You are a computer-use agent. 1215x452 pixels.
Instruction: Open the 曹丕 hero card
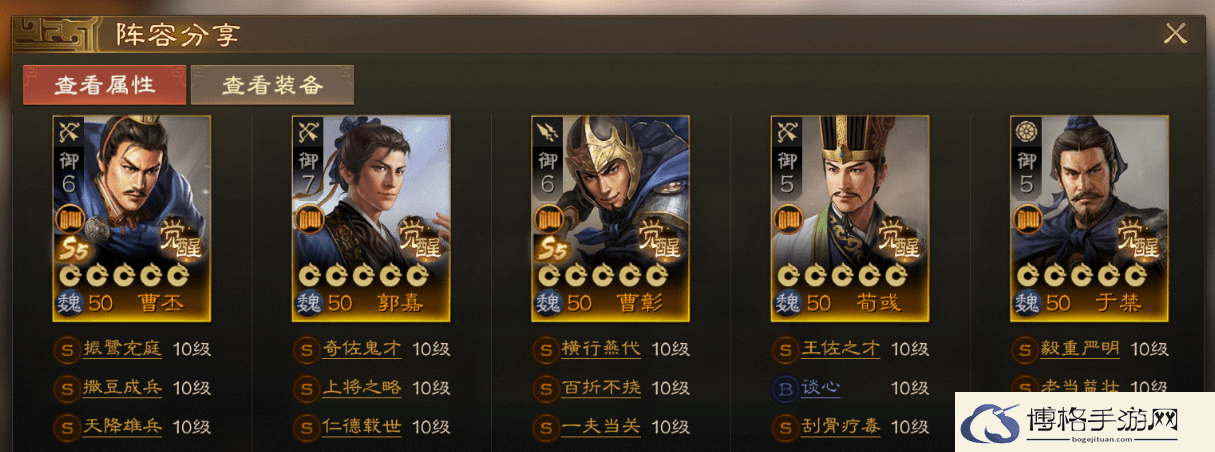click(132, 218)
